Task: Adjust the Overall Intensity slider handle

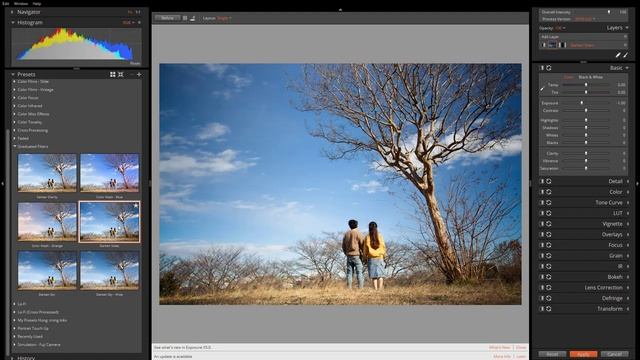Action: coord(609,12)
